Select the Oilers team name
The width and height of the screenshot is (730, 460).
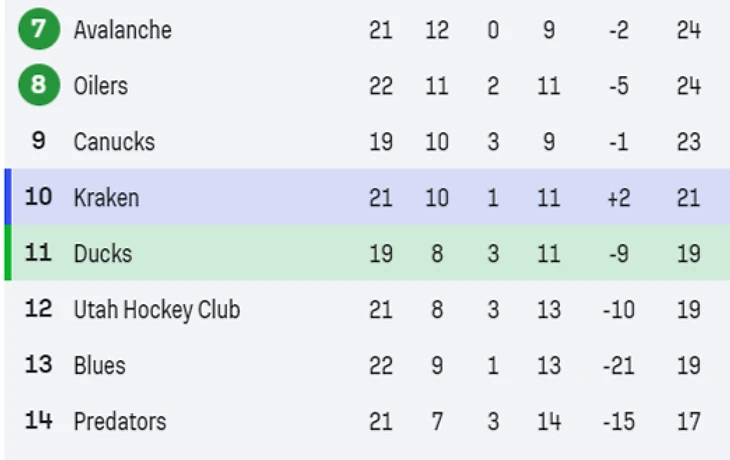pos(100,86)
